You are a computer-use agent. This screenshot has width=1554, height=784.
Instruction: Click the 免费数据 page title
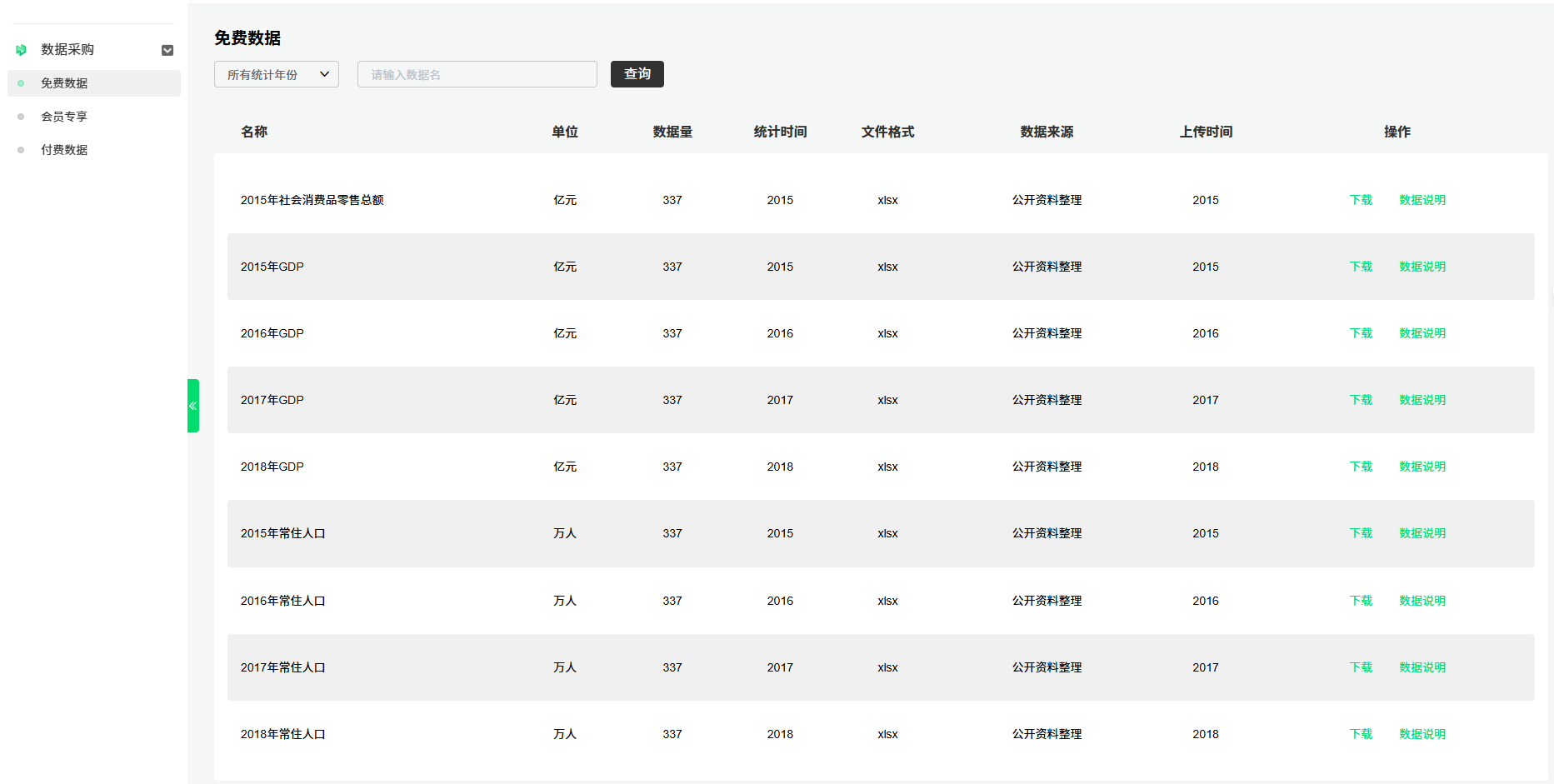pos(247,38)
